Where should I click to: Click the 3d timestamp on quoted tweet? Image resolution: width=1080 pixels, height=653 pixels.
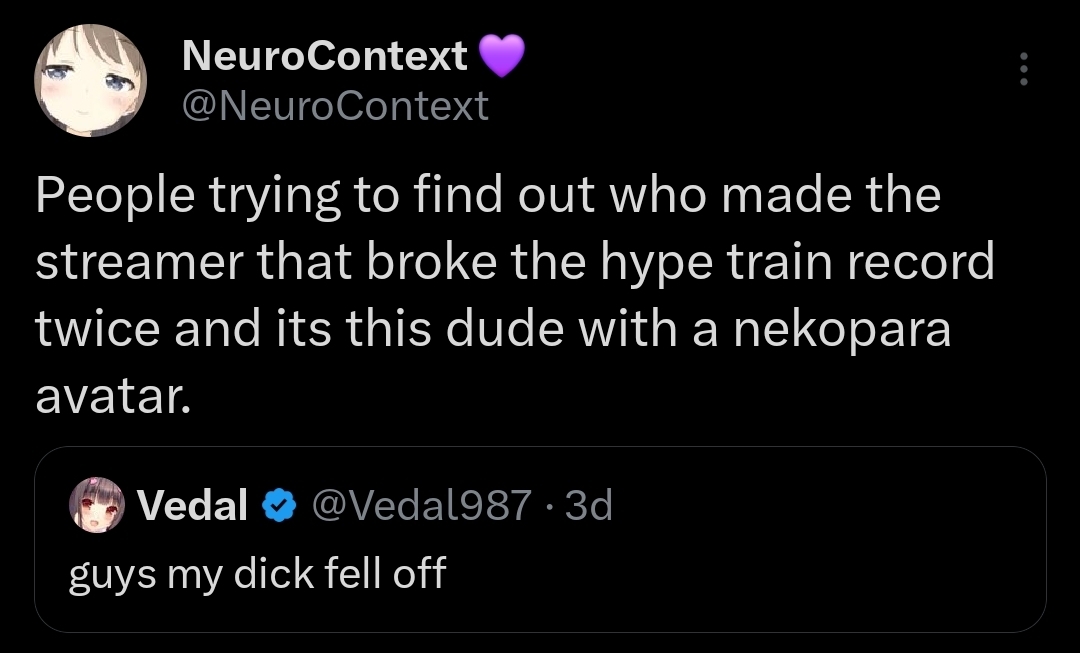point(588,506)
